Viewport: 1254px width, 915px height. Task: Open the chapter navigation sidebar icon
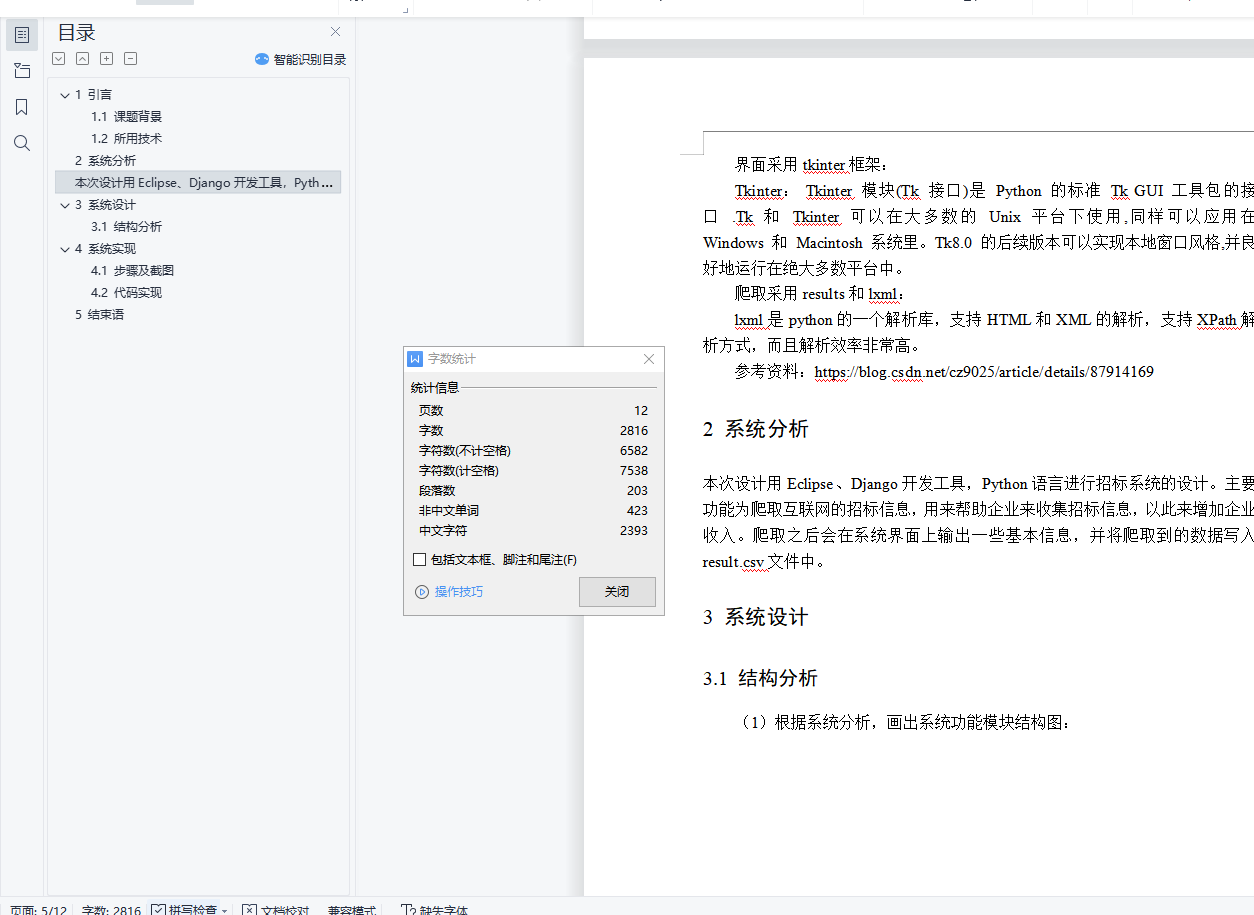click(x=22, y=71)
